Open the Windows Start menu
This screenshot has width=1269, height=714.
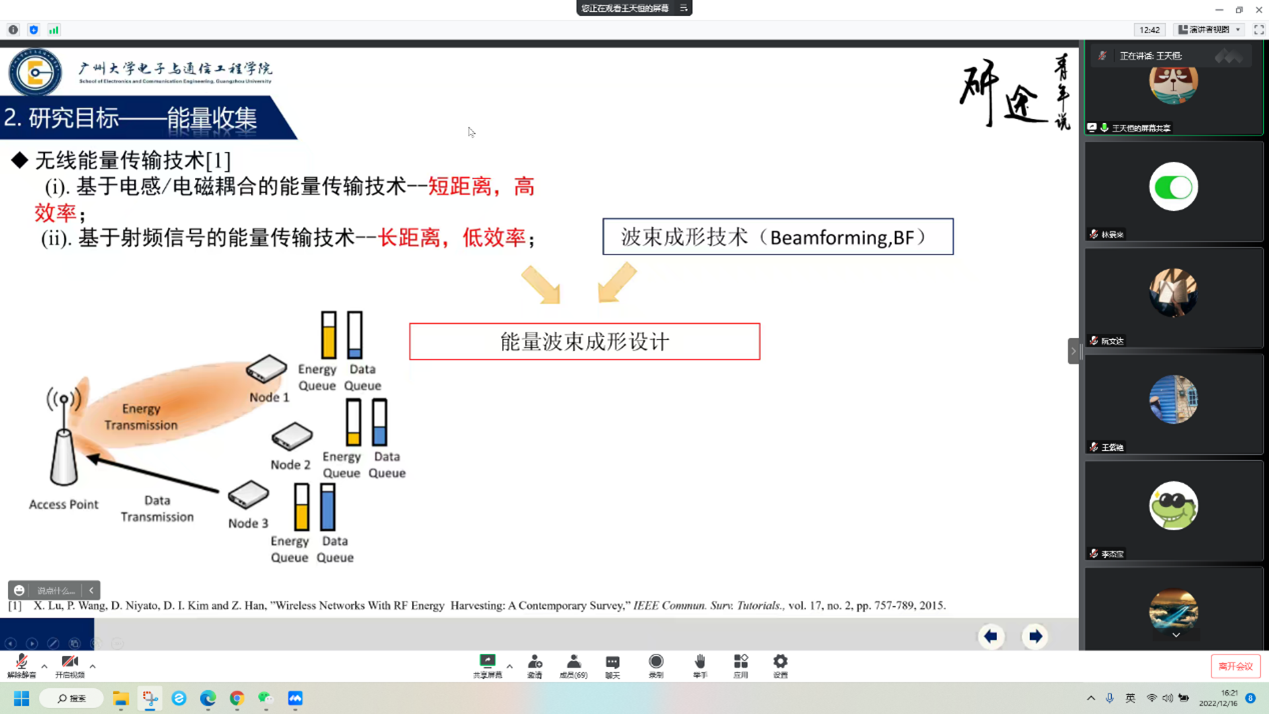pos(21,698)
